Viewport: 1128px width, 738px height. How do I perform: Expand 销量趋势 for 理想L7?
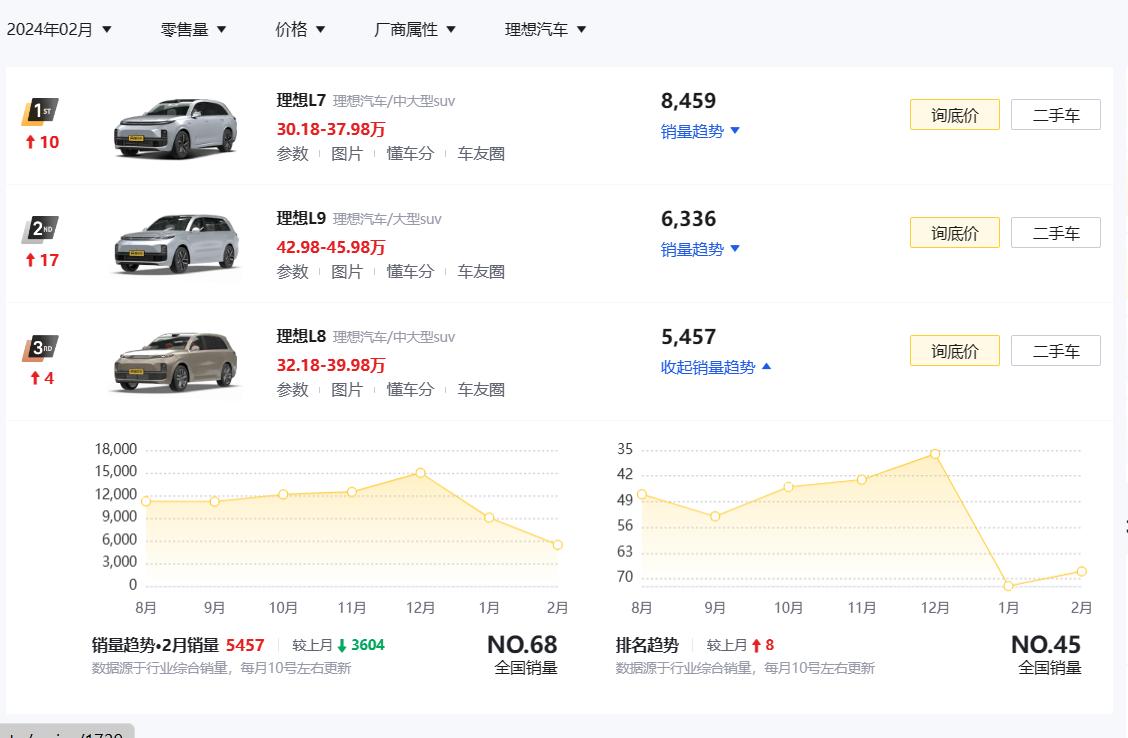click(x=700, y=131)
